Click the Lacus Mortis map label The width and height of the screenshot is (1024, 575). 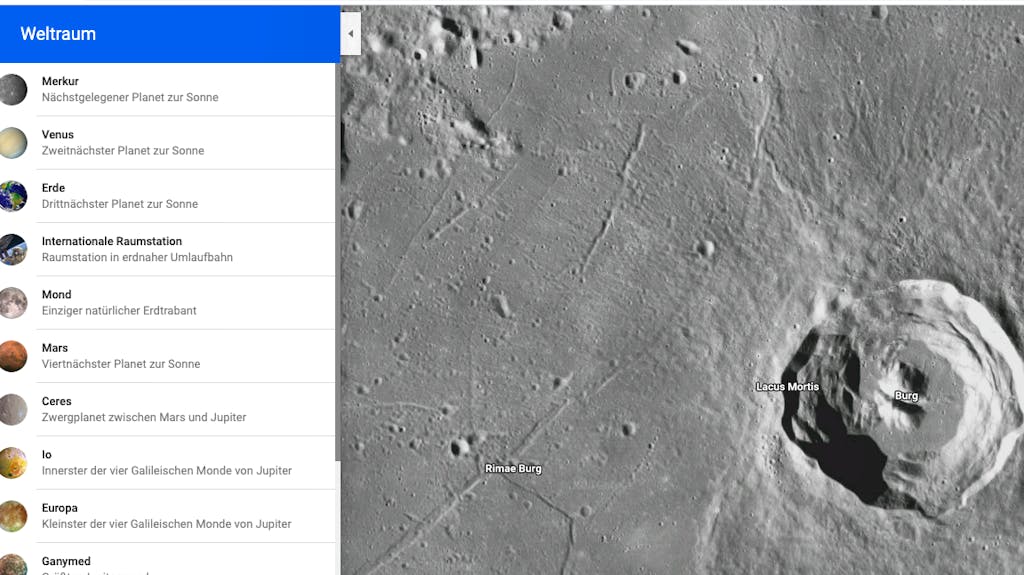[787, 387]
